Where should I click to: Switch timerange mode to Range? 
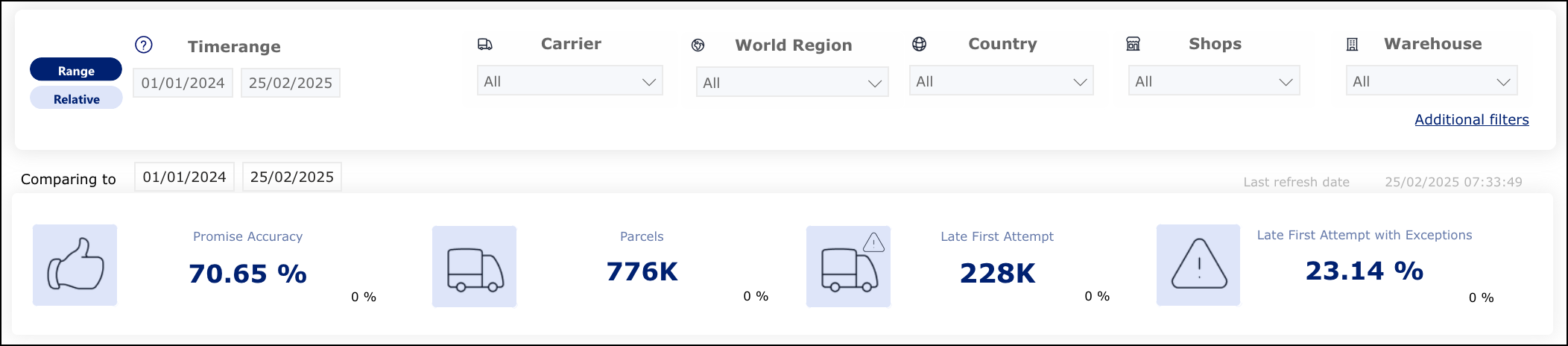[76, 70]
